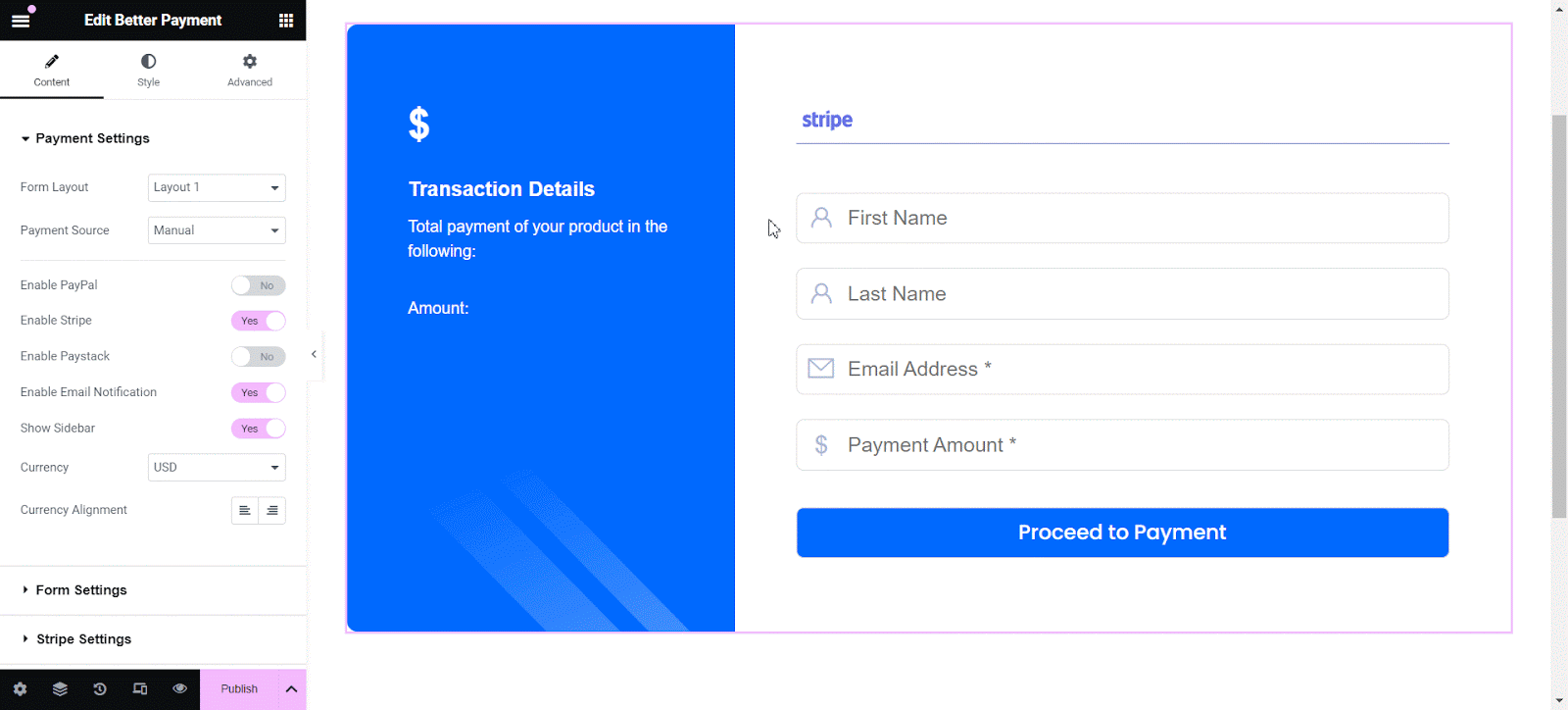Click the Payment Amount input field
Viewport: 1568px width, 710px height.
click(x=1121, y=444)
